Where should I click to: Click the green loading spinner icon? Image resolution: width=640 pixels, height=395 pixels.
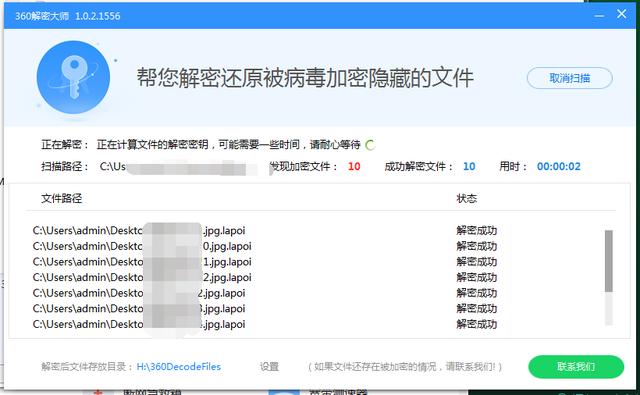point(370,145)
